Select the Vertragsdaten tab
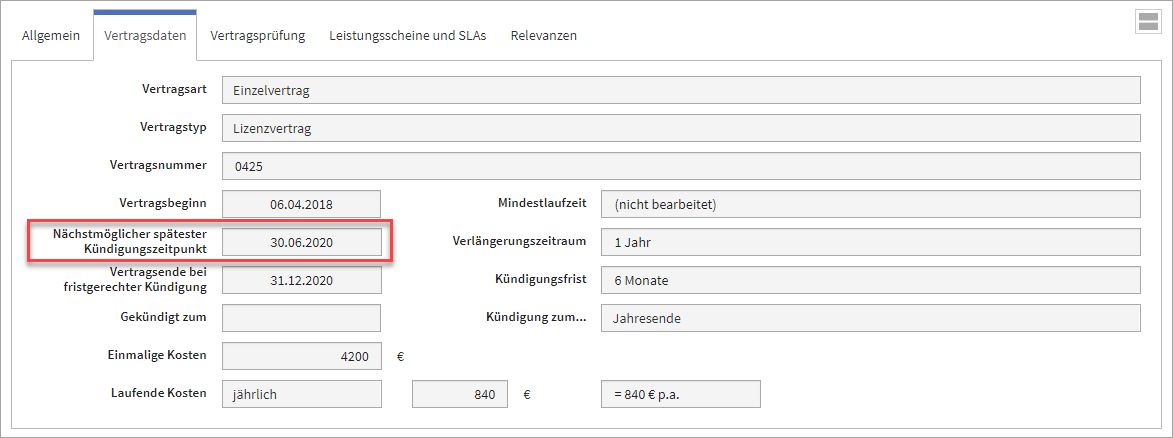1173x438 pixels. pos(144,35)
